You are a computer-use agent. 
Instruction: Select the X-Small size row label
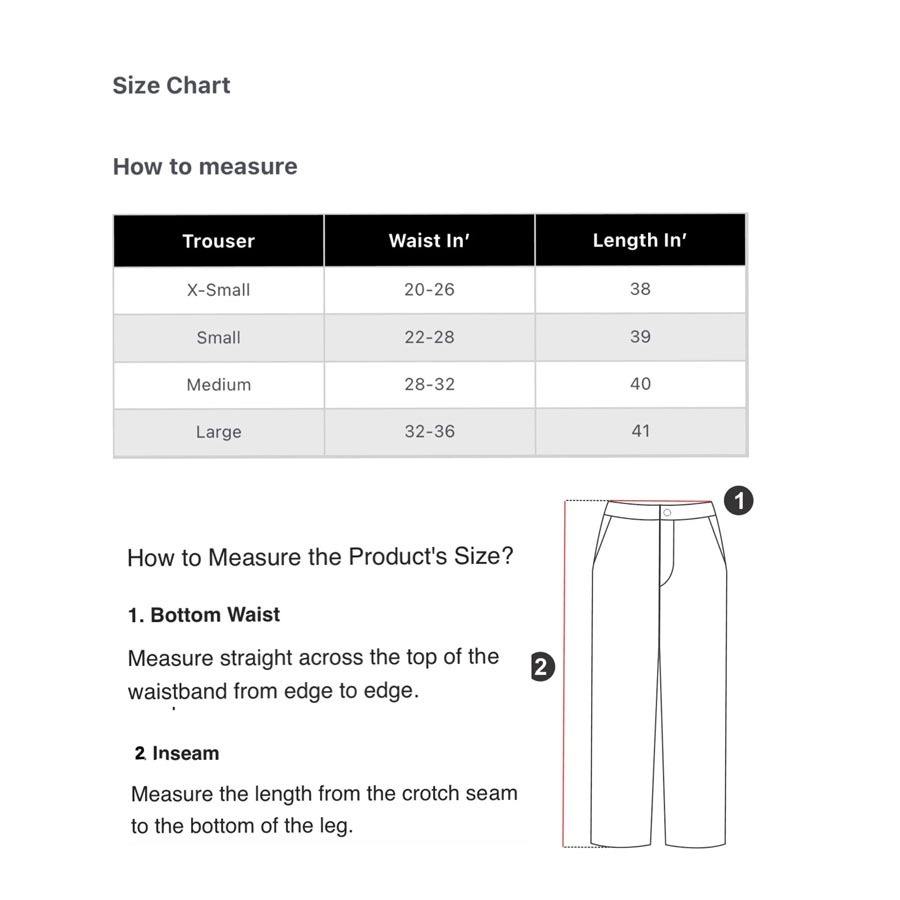(x=218, y=290)
